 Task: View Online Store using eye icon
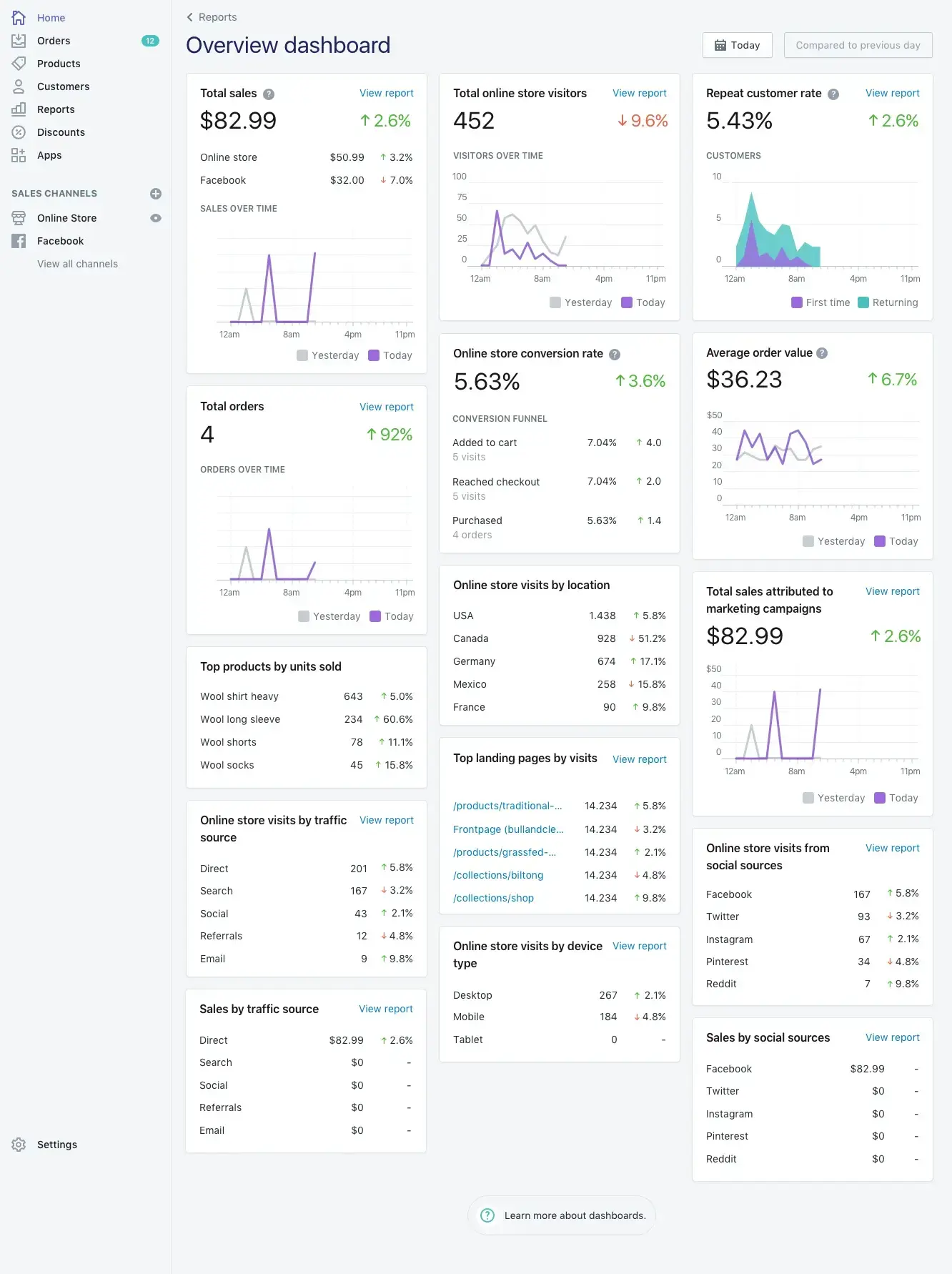[x=156, y=218]
